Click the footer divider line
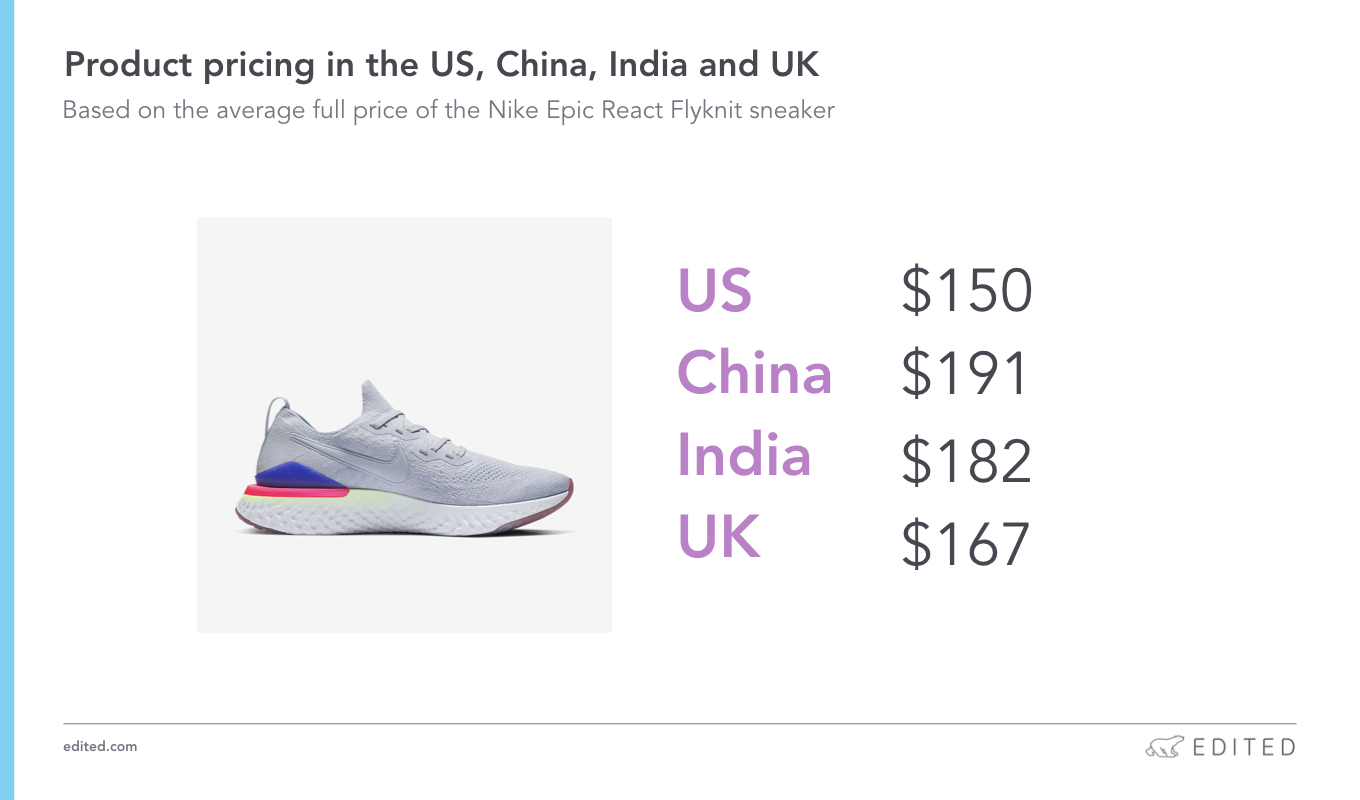The width and height of the screenshot is (1360, 800). point(680,724)
